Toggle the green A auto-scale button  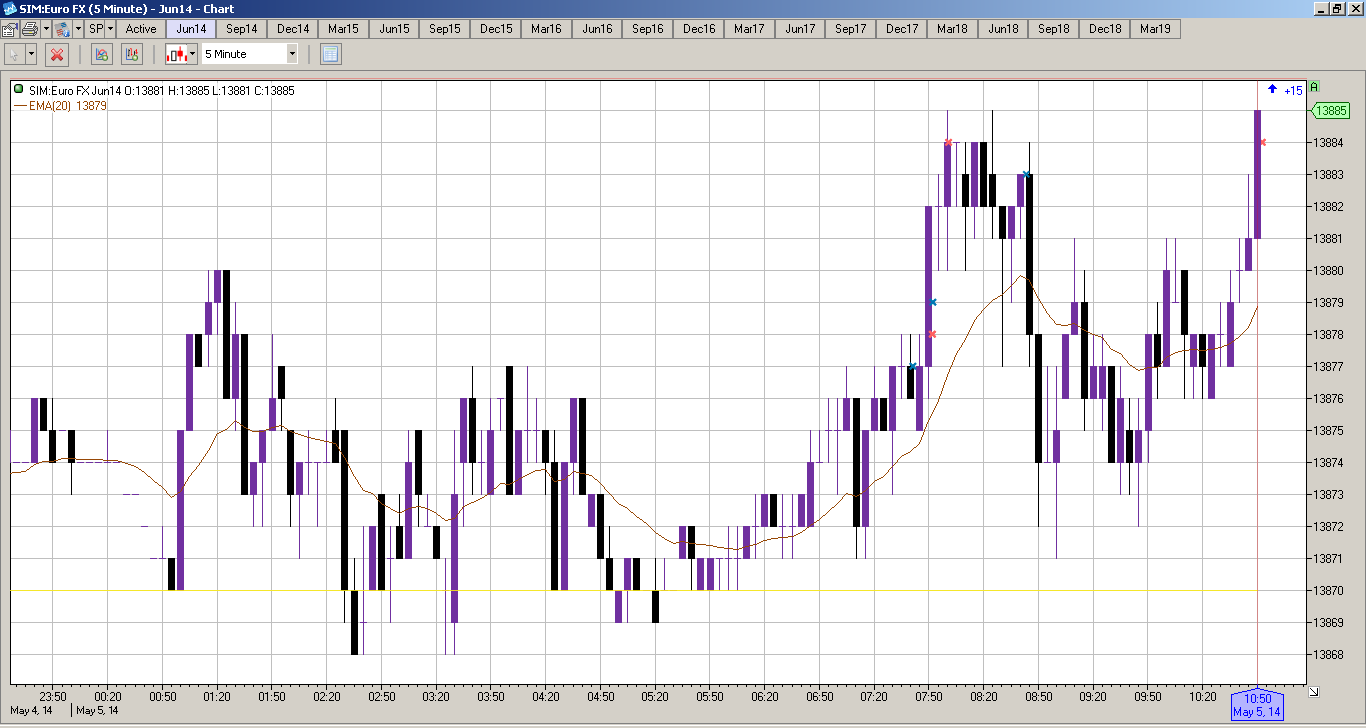[1315, 87]
